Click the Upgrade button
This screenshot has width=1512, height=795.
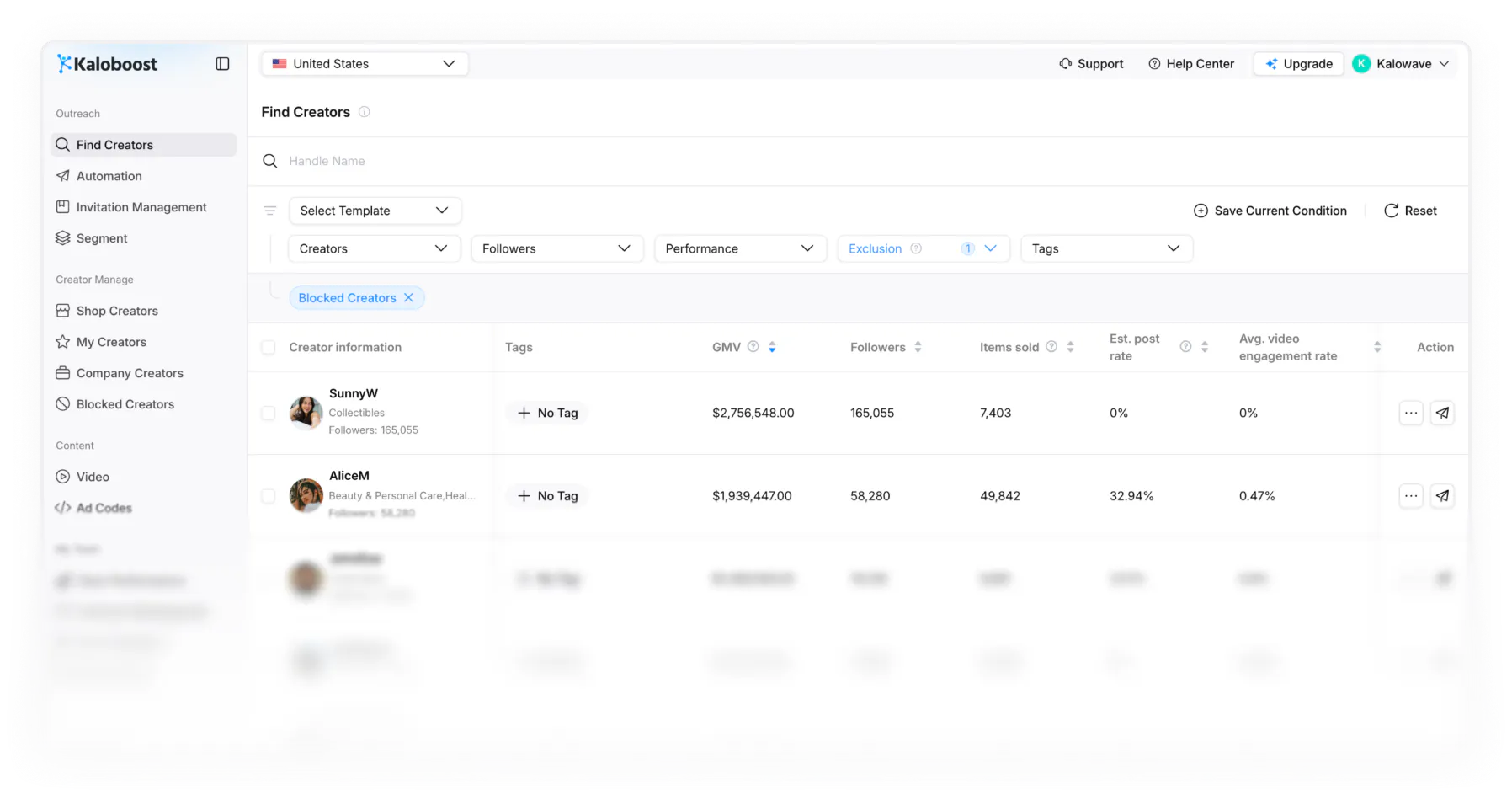point(1299,64)
